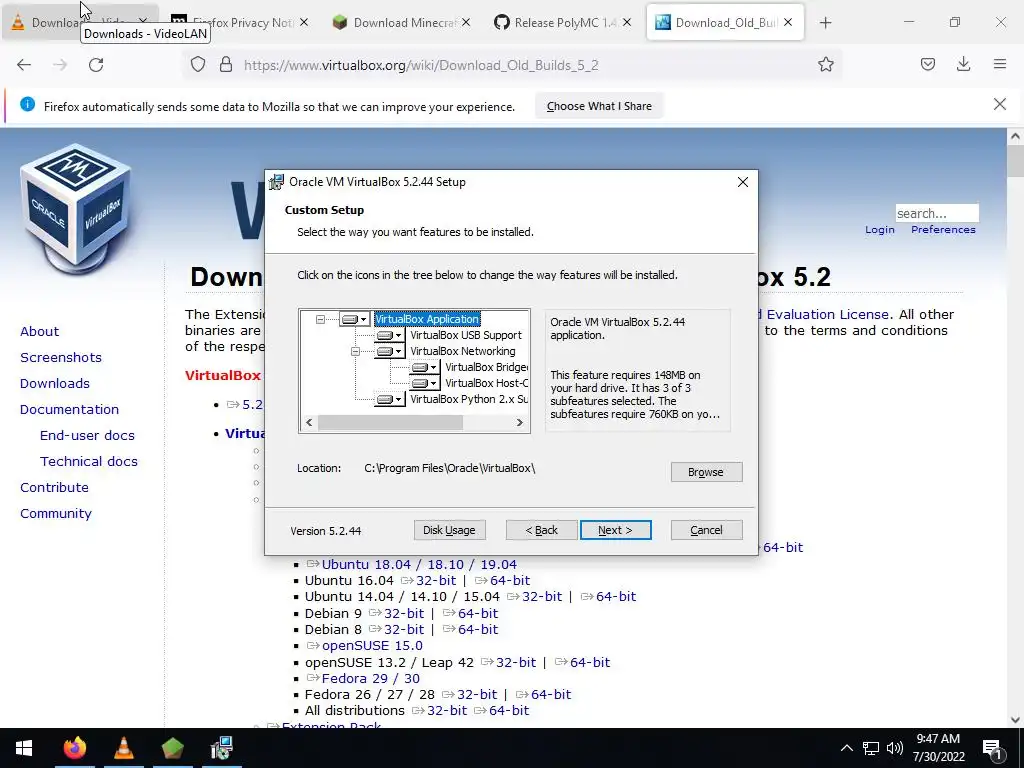Select VirtualBox Application tree item
Viewport: 1024px width, 768px height.
(x=427, y=319)
